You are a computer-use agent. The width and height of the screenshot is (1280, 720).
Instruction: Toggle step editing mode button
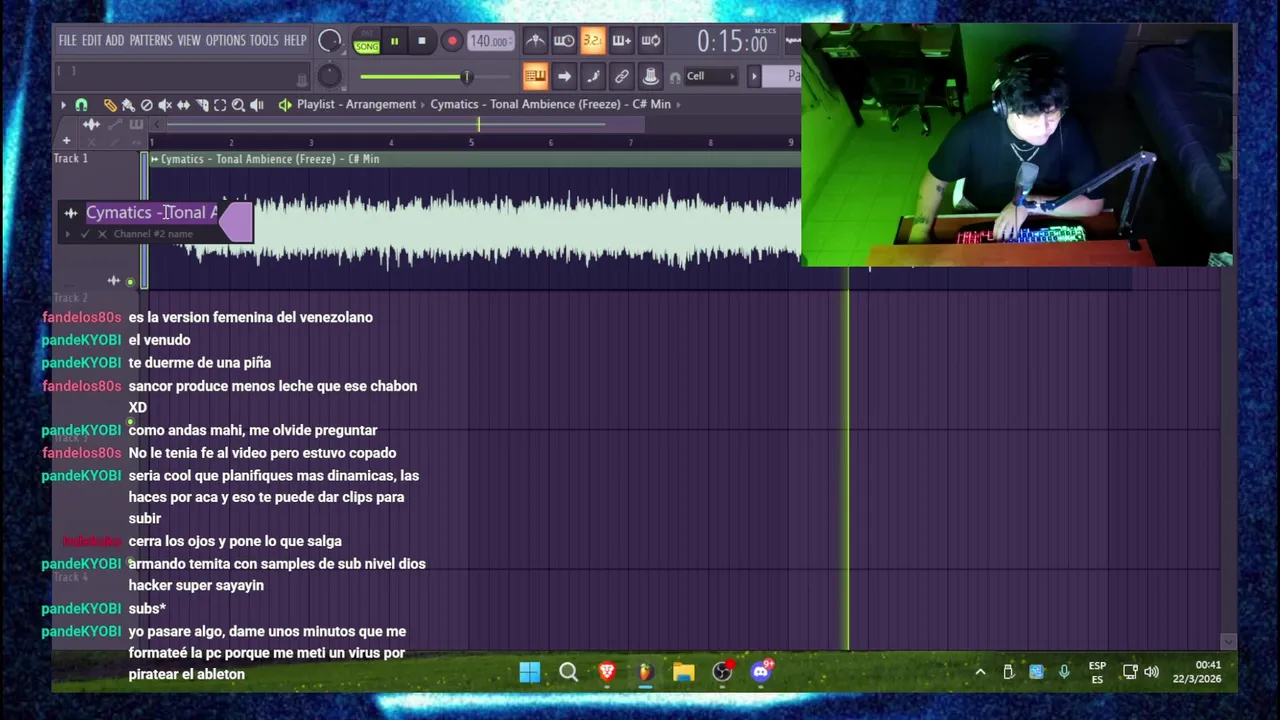593,76
